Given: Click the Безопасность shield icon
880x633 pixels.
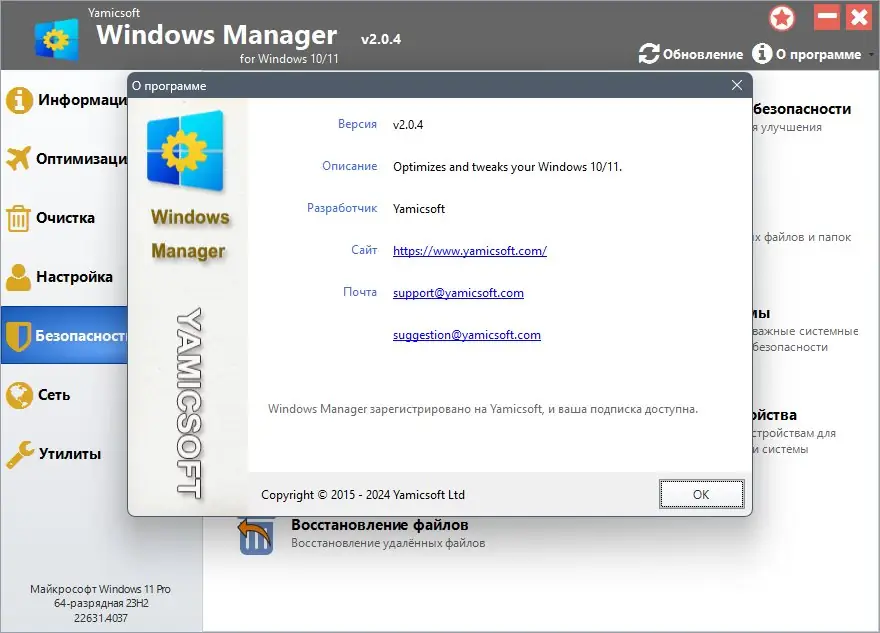Looking at the screenshot, I should [x=19, y=336].
